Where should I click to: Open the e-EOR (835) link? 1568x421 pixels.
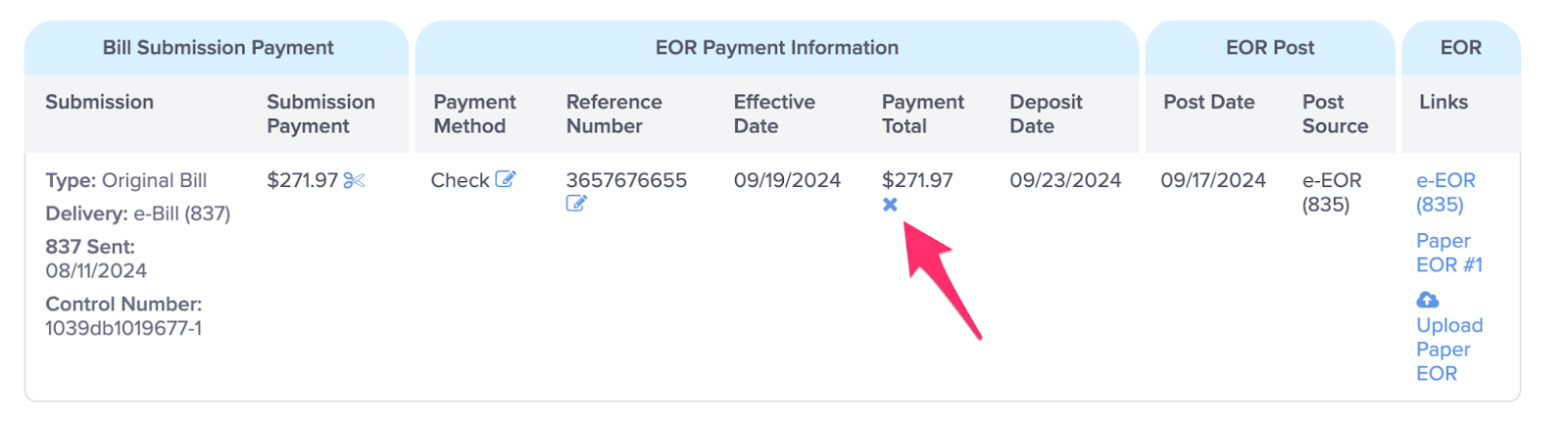[1445, 192]
